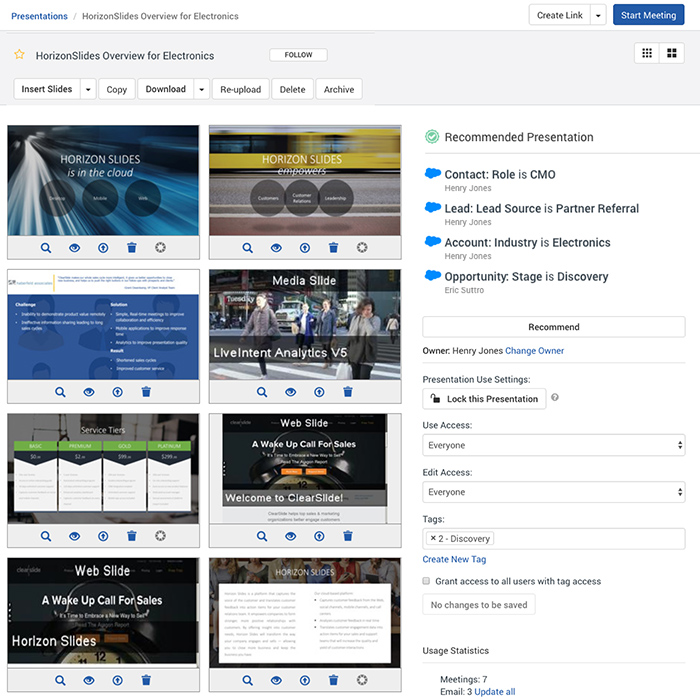Viewport: 700px width, 700px height.
Task: Click Insert Slides button
Action: pos(47,89)
